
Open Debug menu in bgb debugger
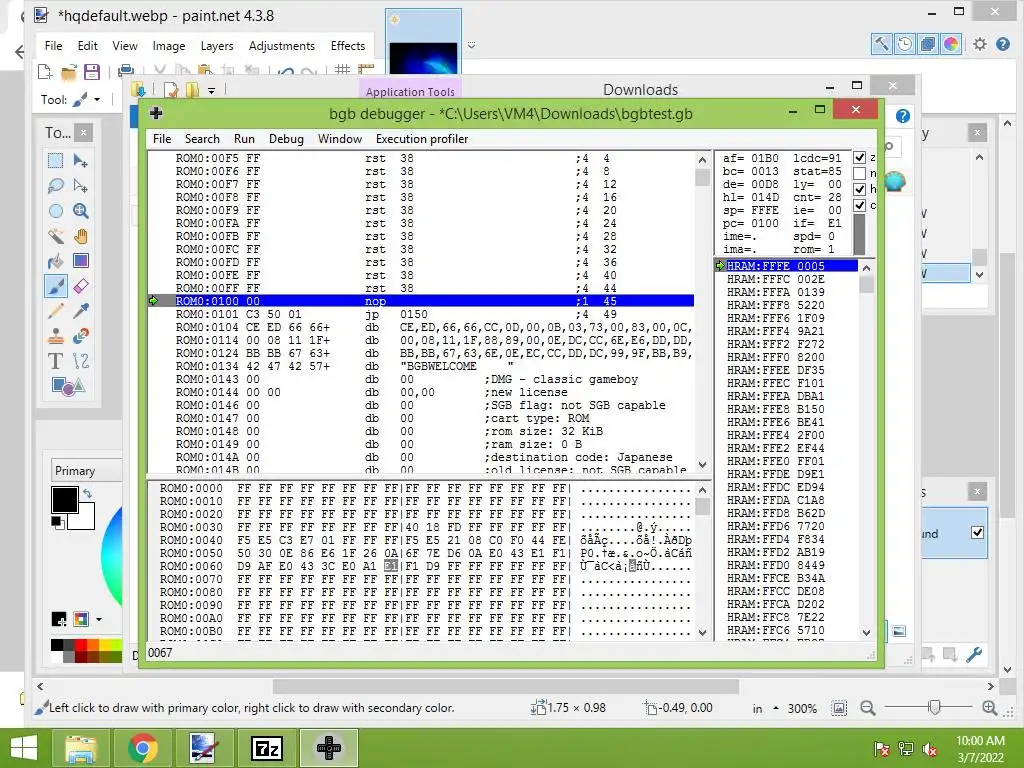tap(286, 138)
